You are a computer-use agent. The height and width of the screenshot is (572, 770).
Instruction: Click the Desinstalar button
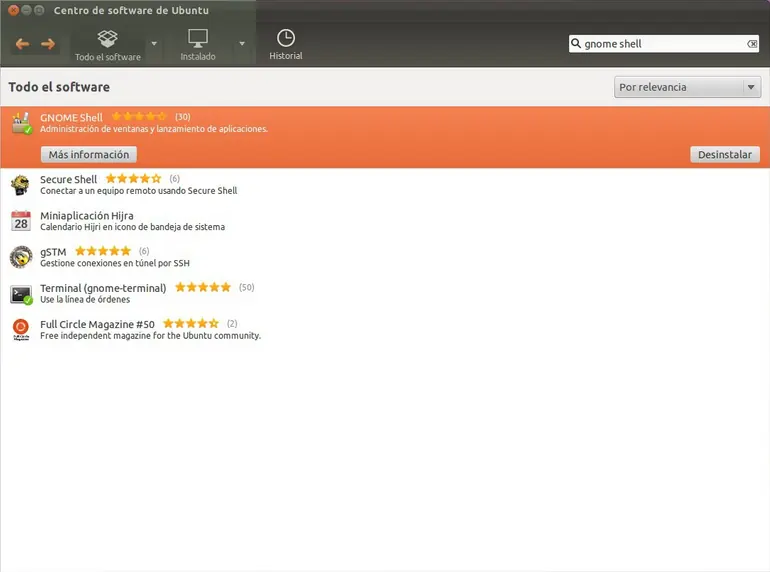point(724,154)
